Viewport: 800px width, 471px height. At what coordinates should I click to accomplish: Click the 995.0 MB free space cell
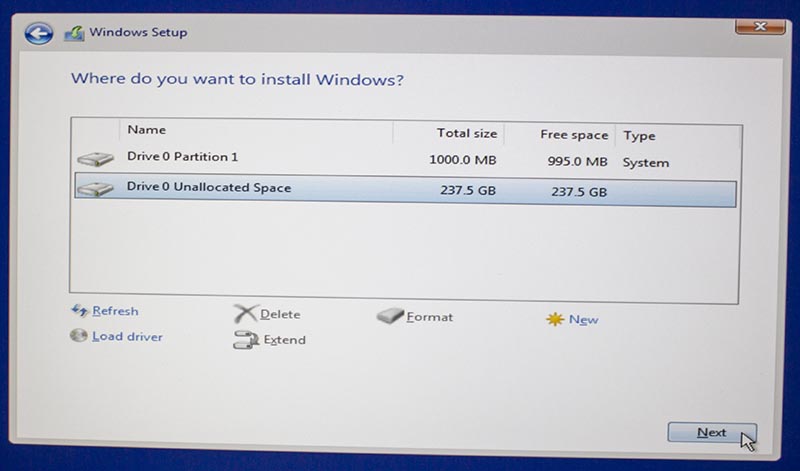578,162
